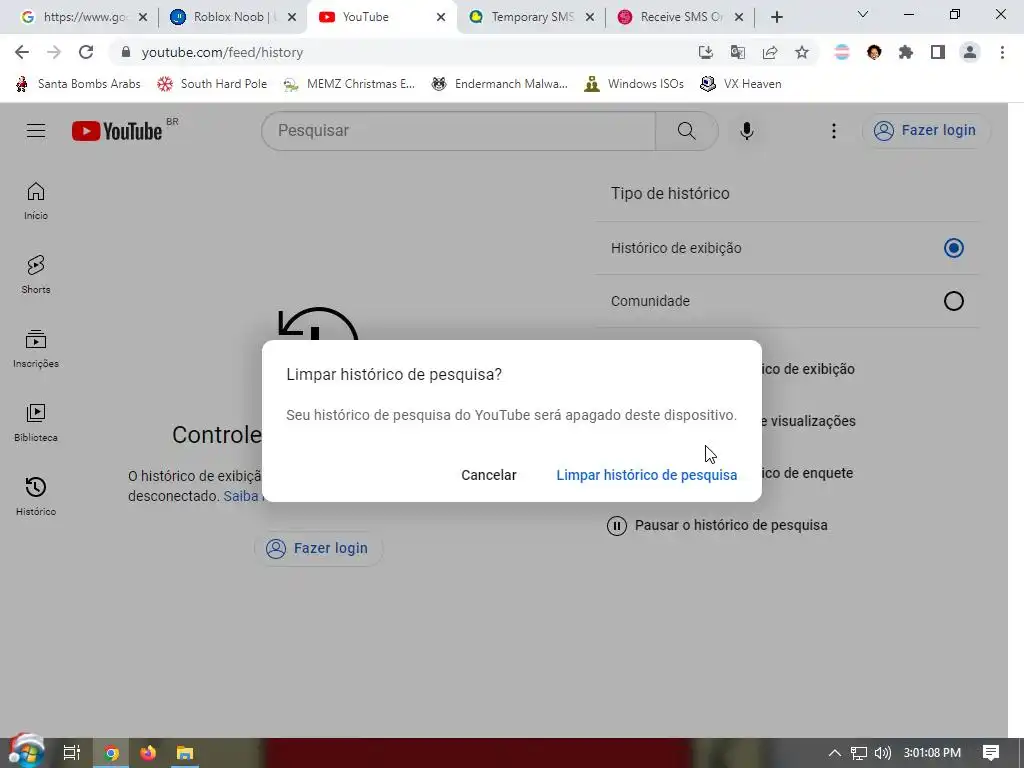Go back with the browser back arrow

point(22,52)
